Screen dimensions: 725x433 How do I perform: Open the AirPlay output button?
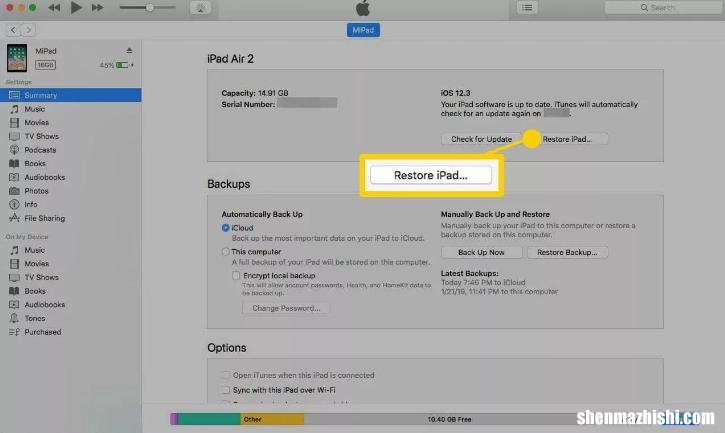[x=200, y=7]
